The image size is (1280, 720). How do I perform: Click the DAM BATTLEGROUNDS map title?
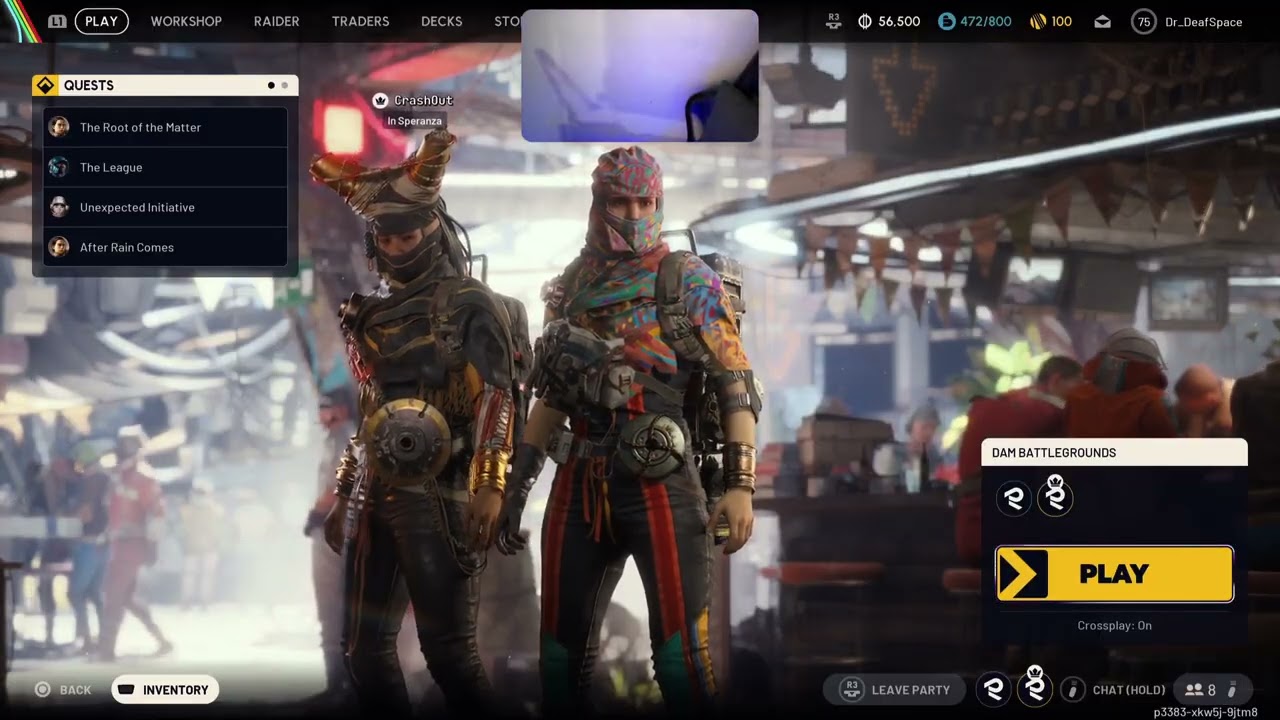point(1054,453)
